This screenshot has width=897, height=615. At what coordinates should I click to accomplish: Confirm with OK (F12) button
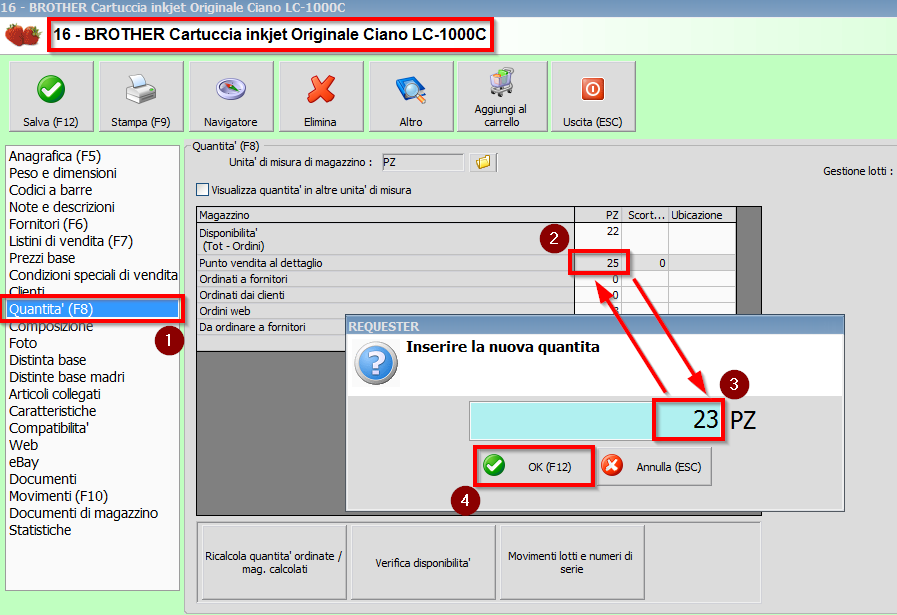click(x=534, y=466)
